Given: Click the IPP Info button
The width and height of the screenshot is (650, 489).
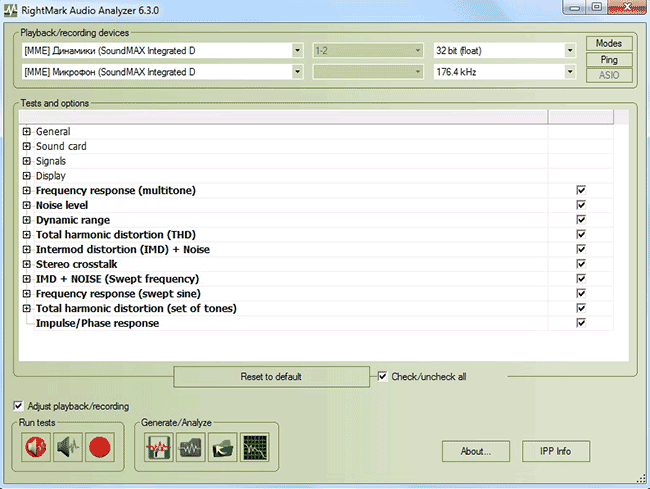Looking at the screenshot, I should coord(555,451).
